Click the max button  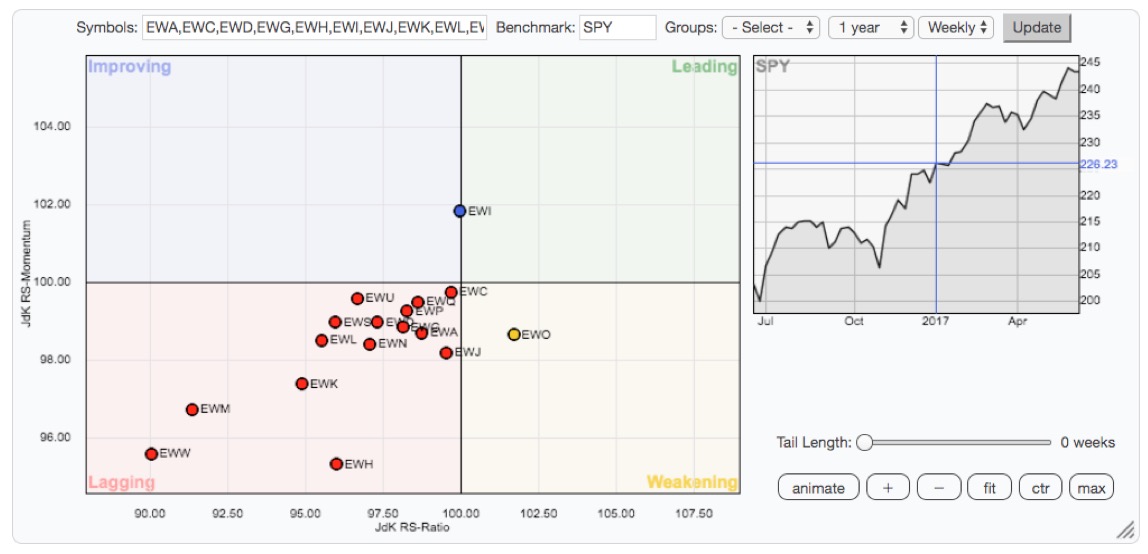click(x=1091, y=488)
